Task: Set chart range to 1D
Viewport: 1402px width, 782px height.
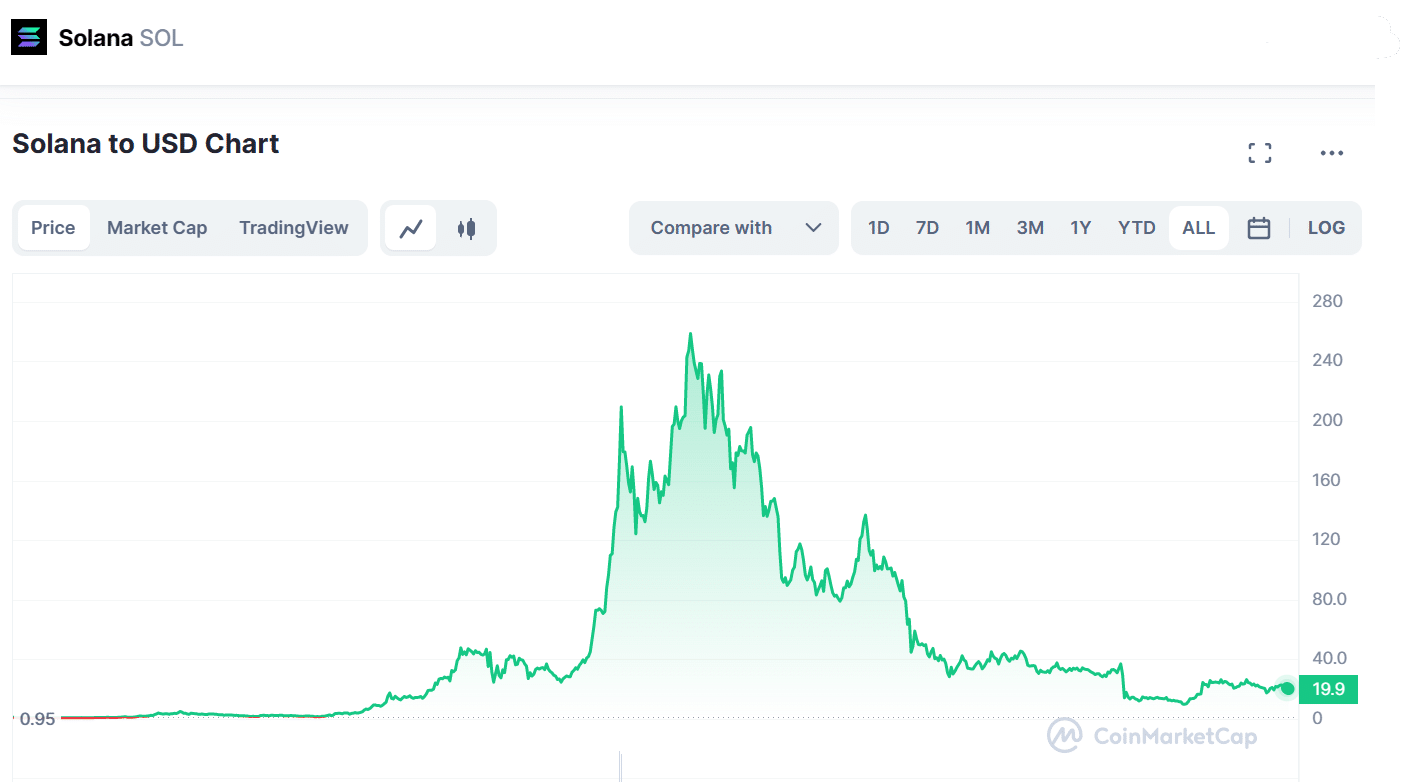Action: point(878,228)
